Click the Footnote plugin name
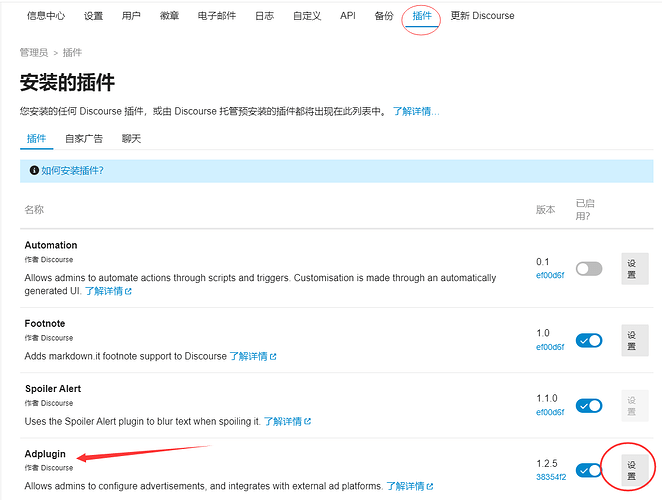Image resolution: width=662 pixels, height=500 pixels. [x=45, y=323]
